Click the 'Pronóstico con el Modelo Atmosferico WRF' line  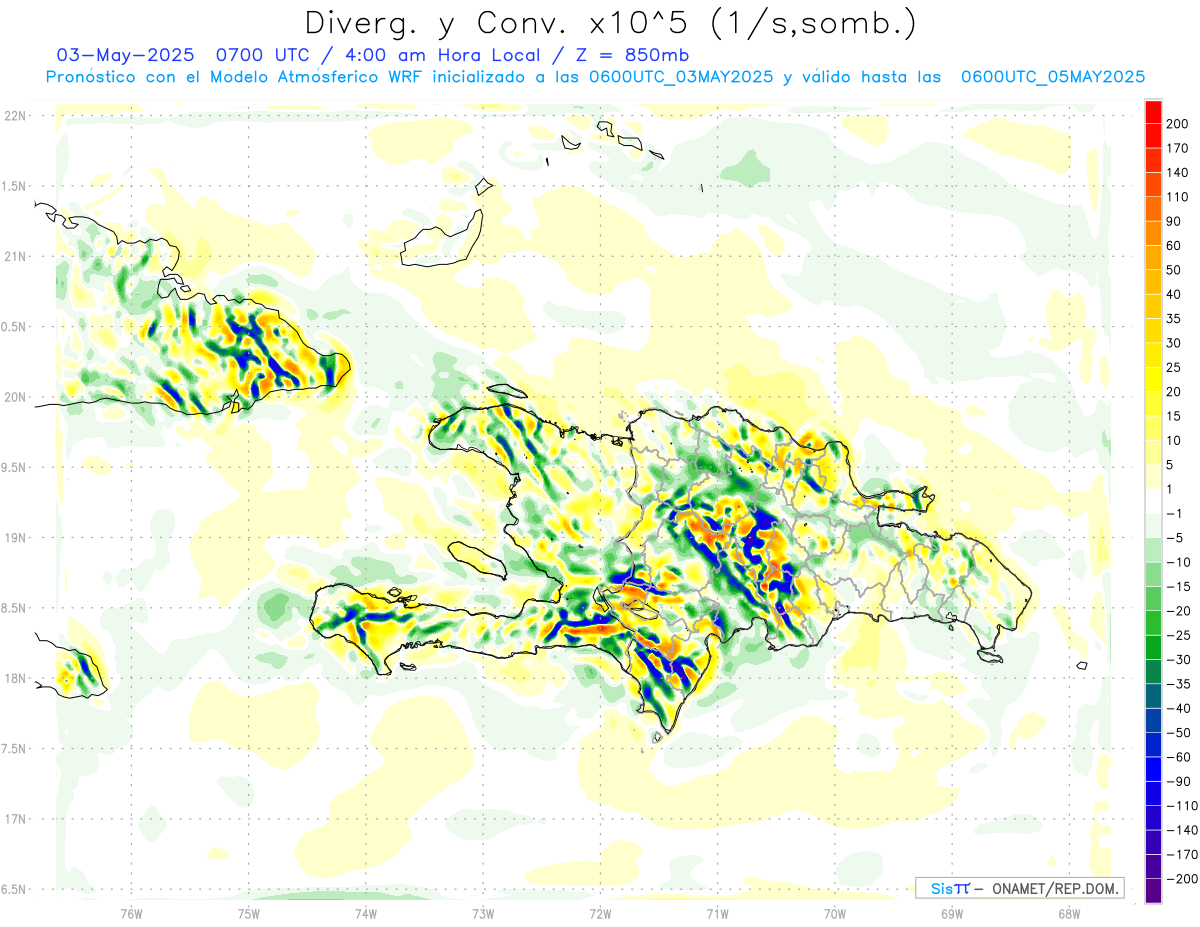pos(235,77)
